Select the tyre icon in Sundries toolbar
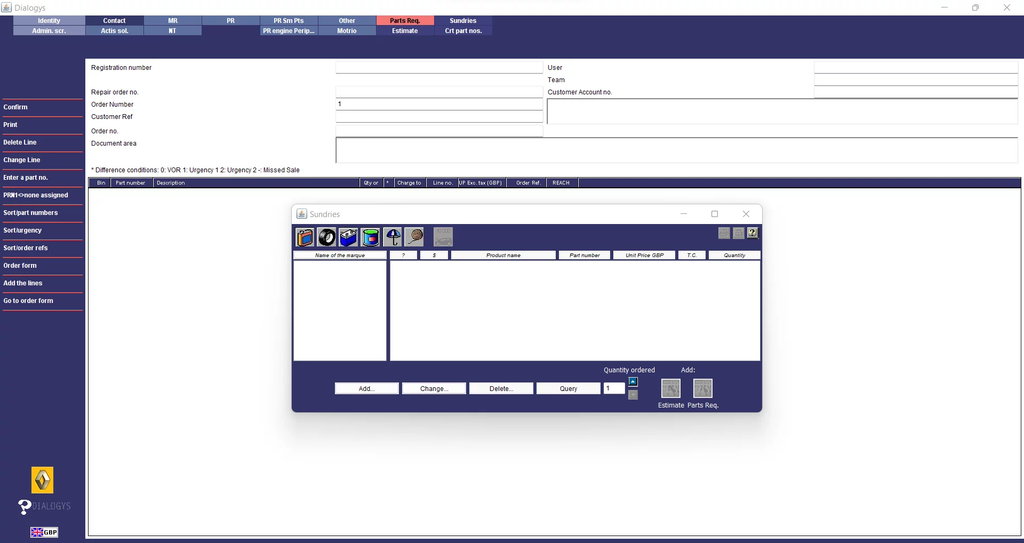 326,237
